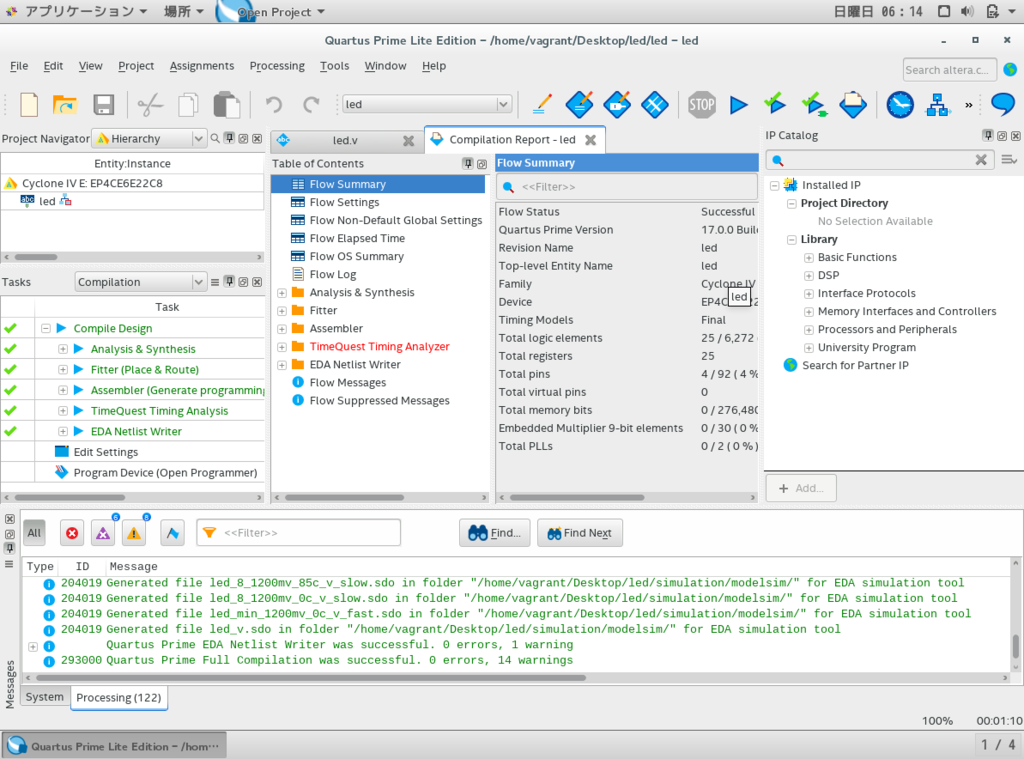
Task: Open Edit Settings task
Action: pos(106,452)
